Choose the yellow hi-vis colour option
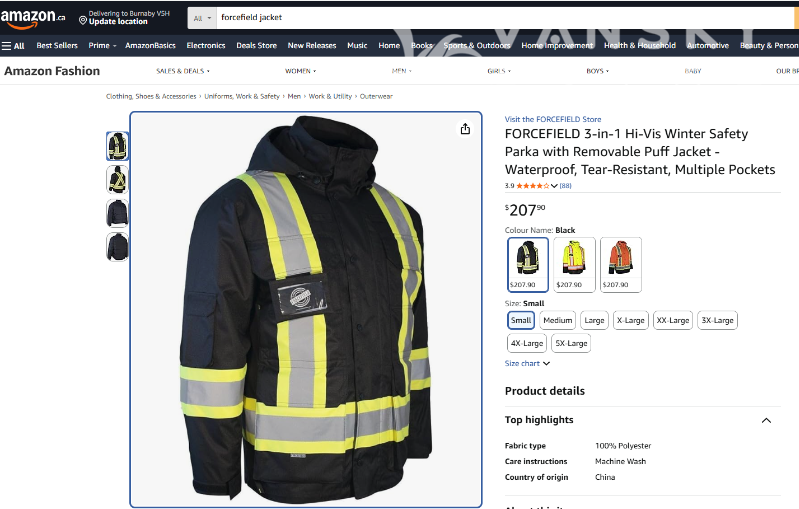The width and height of the screenshot is (799, 509). click(x=574, y=264)
